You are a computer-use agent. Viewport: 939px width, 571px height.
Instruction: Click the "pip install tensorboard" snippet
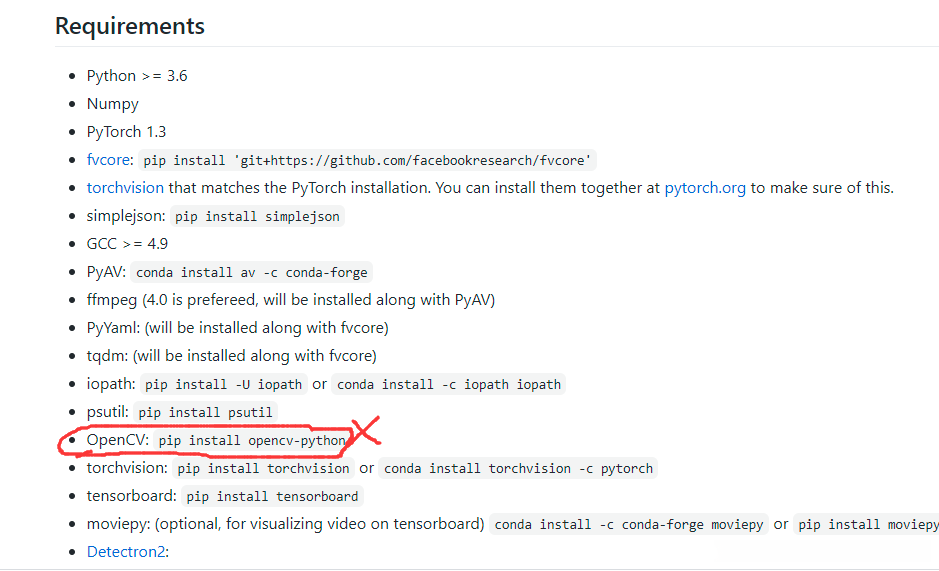tap(272, 496)
